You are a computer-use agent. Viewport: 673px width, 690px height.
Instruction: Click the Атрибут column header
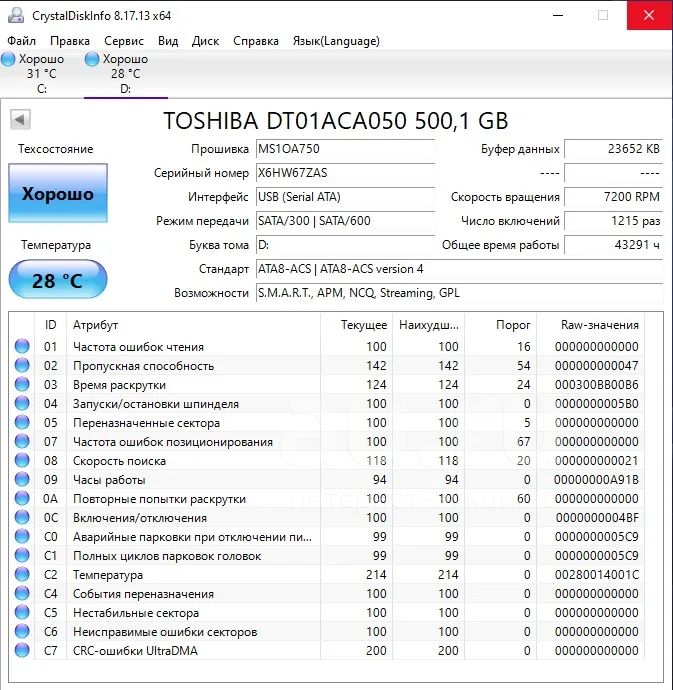tap(193, 325)
